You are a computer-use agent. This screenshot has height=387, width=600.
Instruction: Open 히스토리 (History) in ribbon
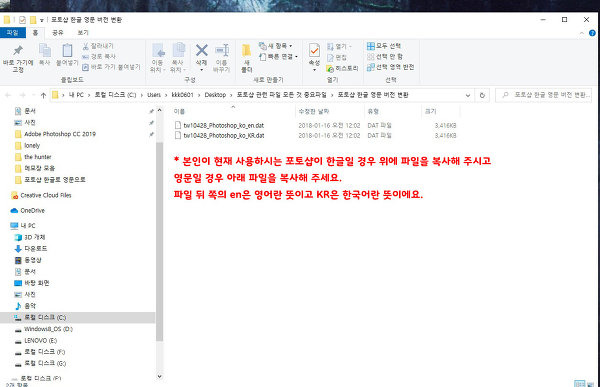(342, 68)
